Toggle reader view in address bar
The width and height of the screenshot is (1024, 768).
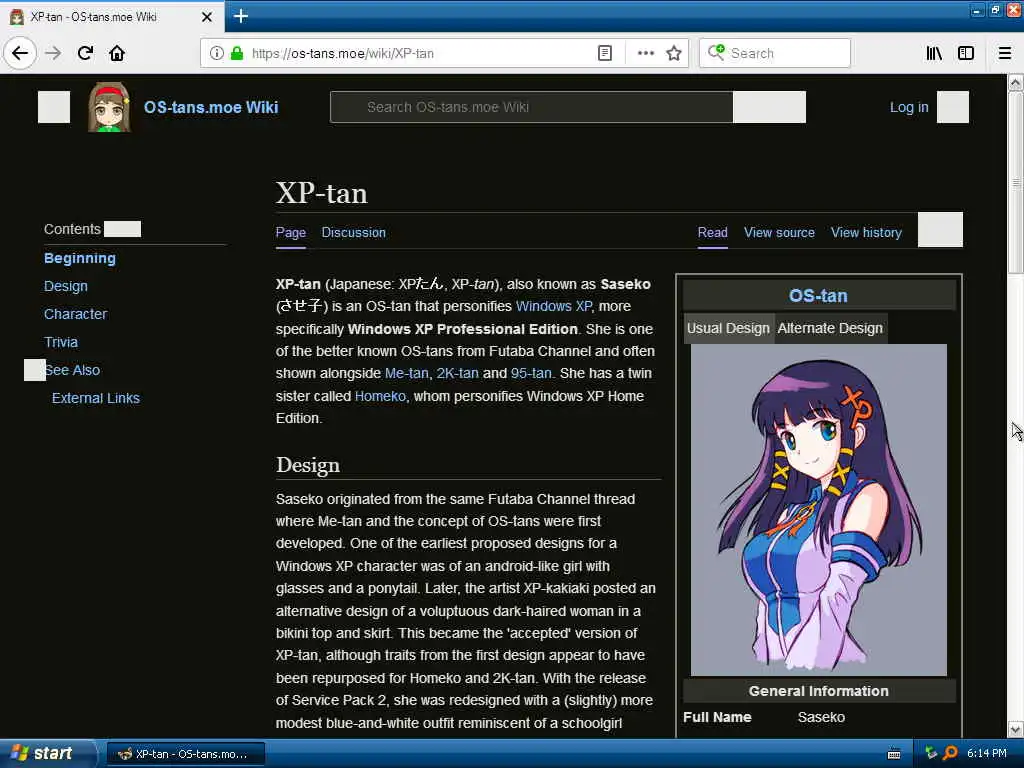coord(605,53)
